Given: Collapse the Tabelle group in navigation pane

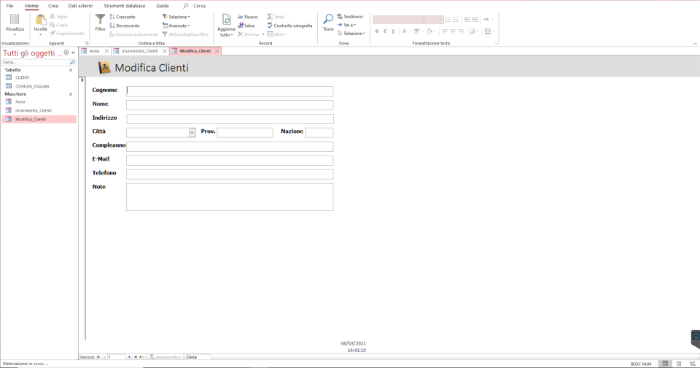Looking at the screenshot, I should [71, 70].
